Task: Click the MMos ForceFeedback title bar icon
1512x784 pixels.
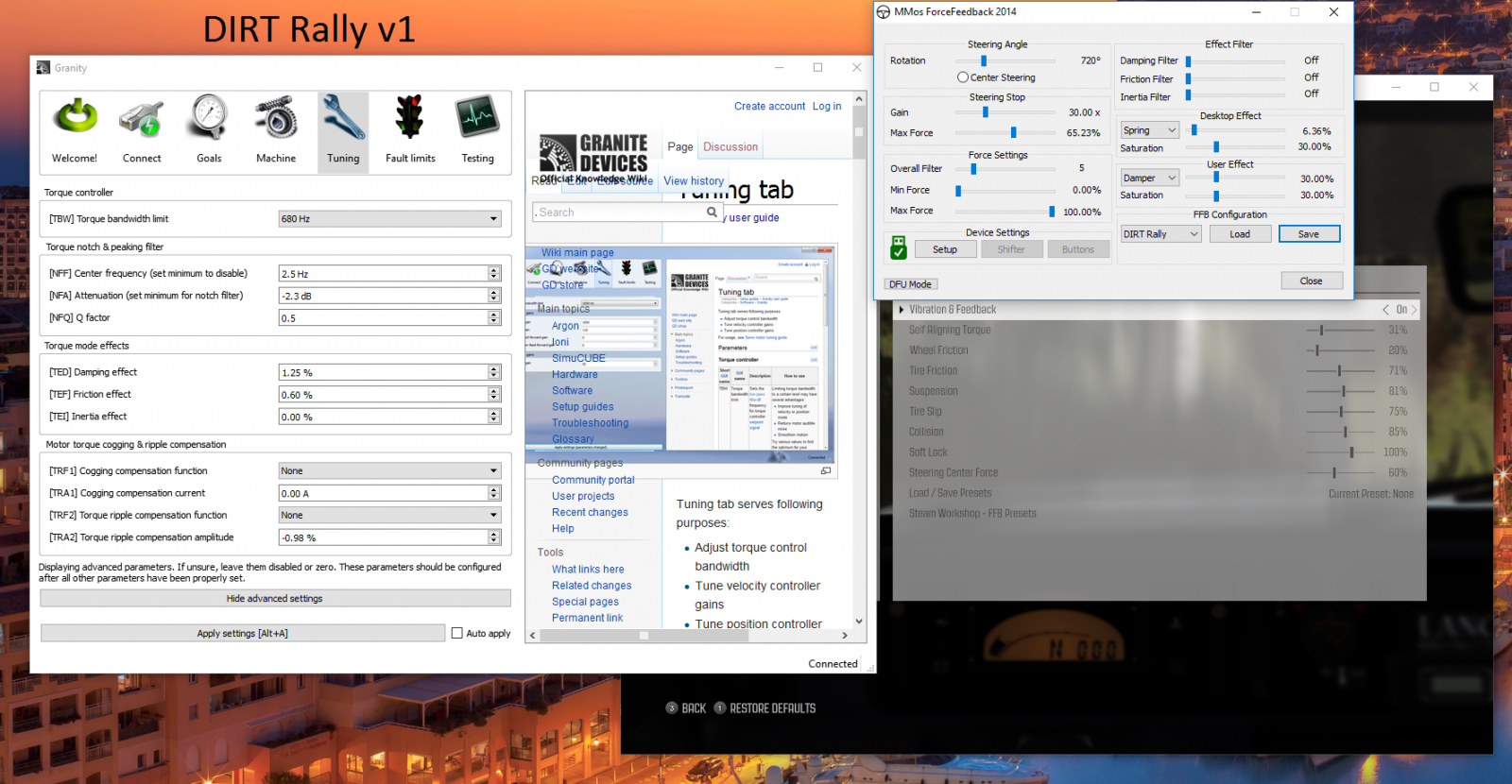Action: pyautogui.click(x=884, y=12)
